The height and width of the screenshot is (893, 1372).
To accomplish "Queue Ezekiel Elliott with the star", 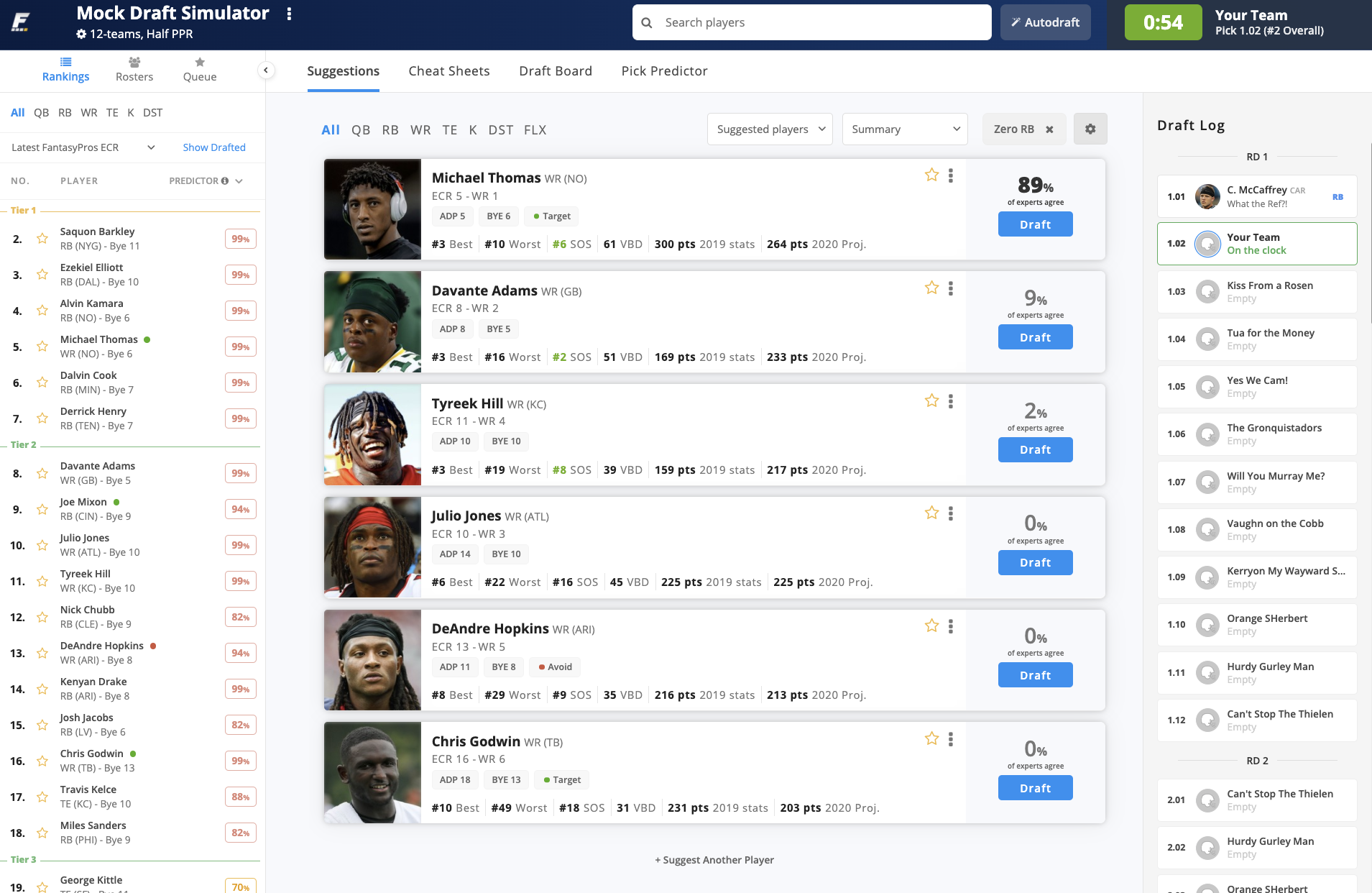I will (42, 275).
